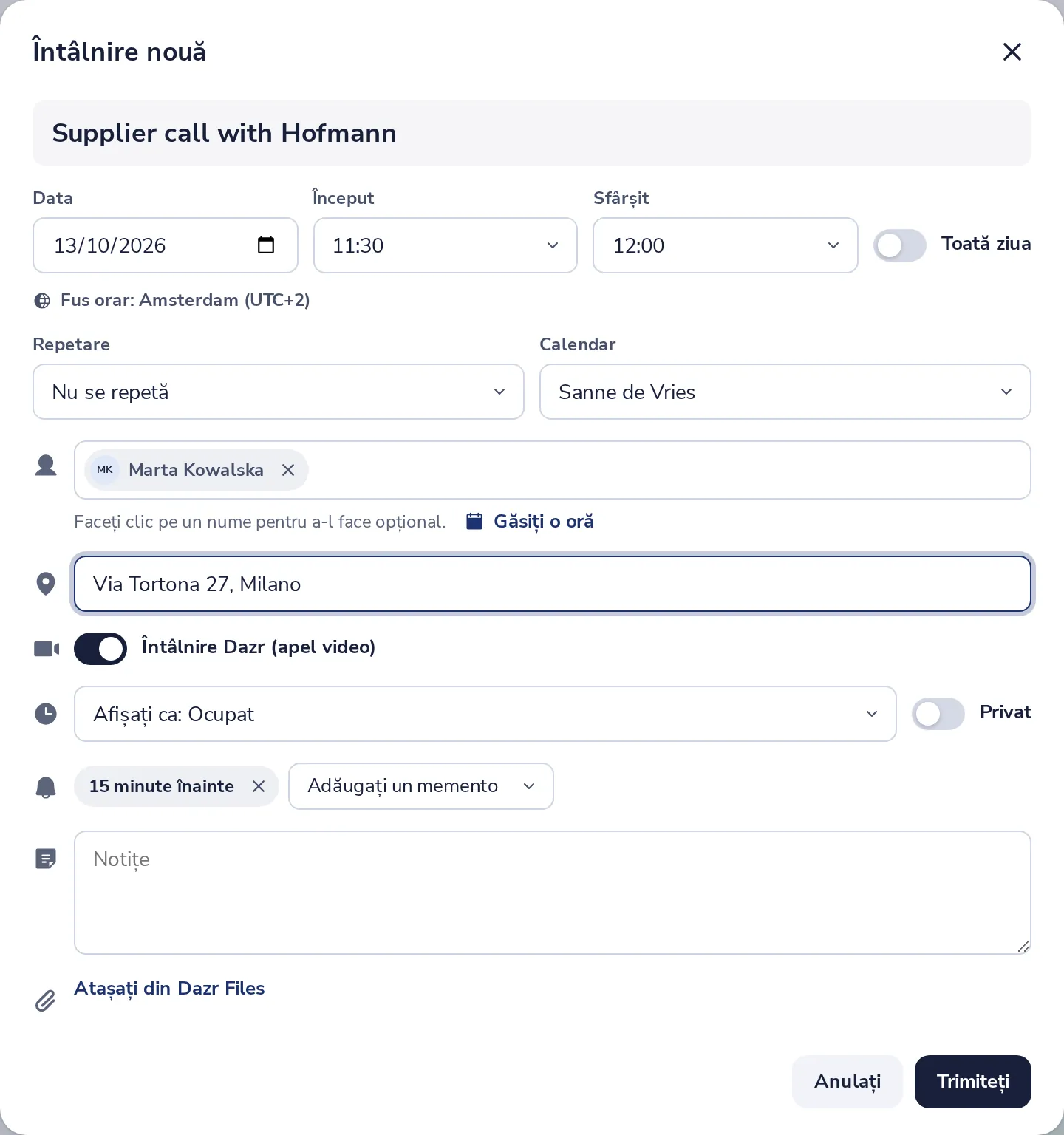Click the MK avatar badge
Image resolution: width=1064 pixels, height=1135 pixels.
click(x=105, y=470)
